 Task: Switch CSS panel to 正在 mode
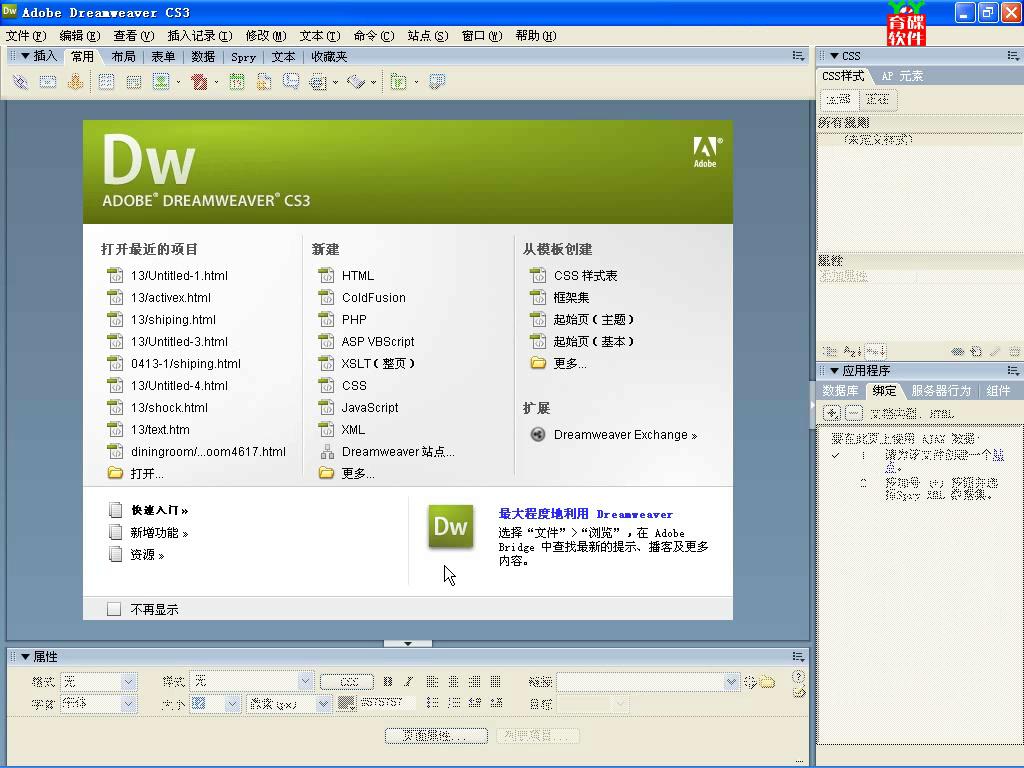pos(877,100)
